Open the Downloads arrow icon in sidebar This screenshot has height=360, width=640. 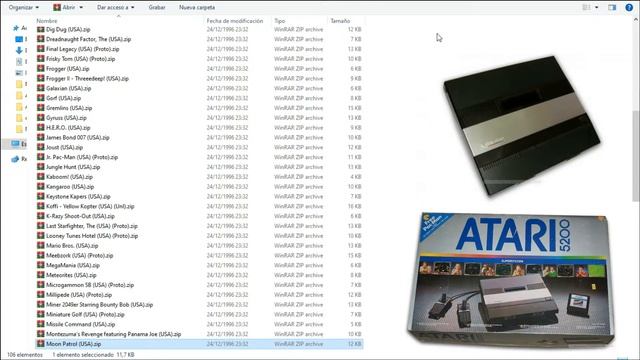pyautogui.click(x=19, y=50)
